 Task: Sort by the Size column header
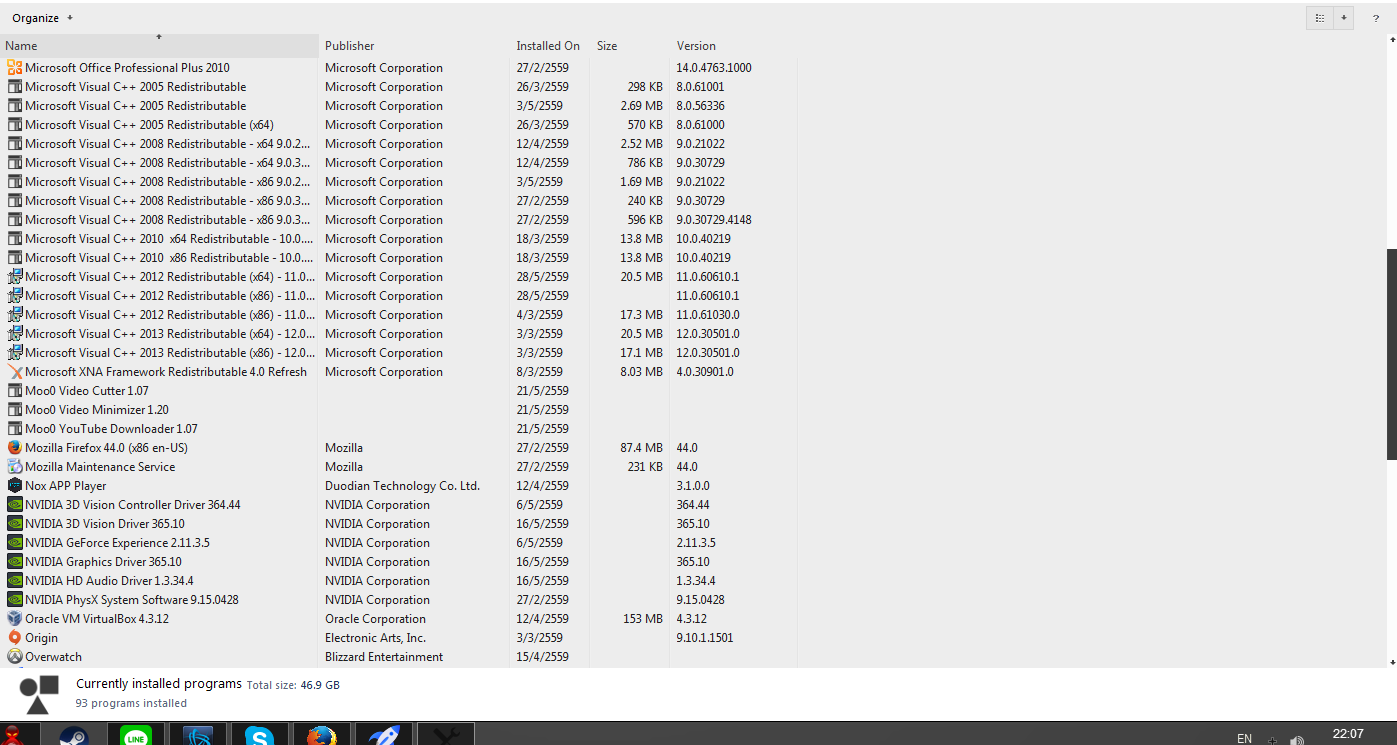(630, 46)
